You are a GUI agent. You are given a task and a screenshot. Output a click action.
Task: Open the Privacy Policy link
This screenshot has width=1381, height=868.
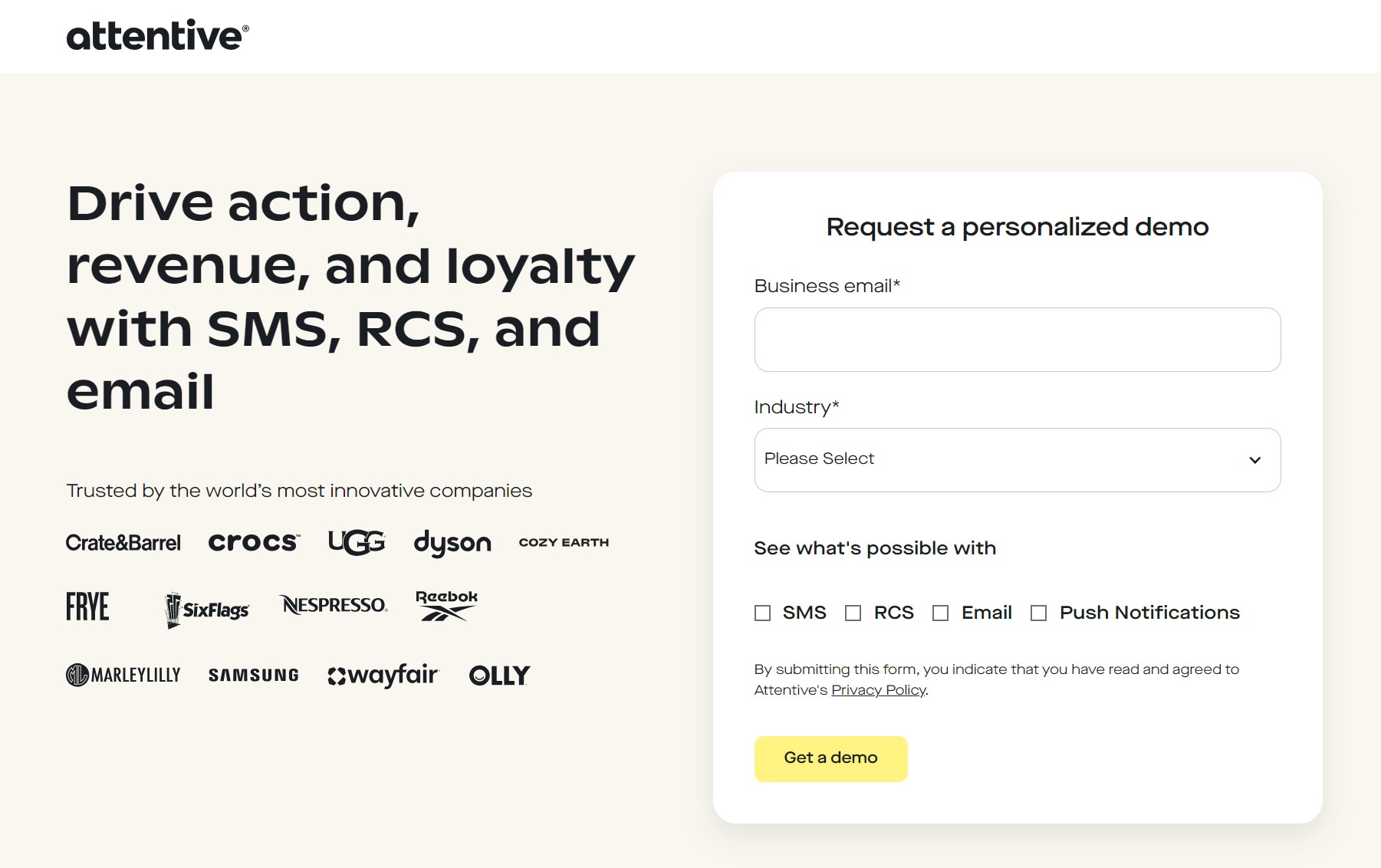(x=878, y=690)
